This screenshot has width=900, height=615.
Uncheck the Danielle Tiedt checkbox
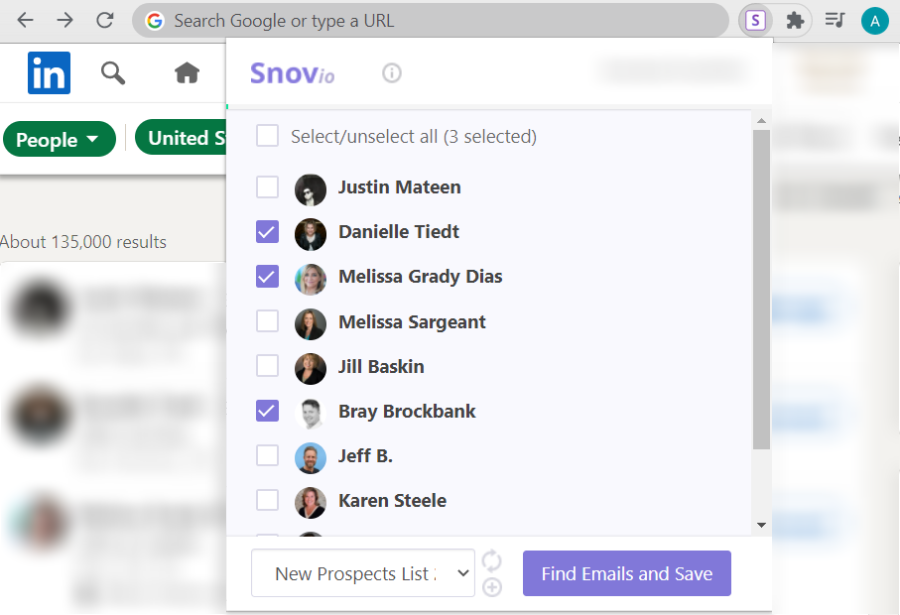267,232
